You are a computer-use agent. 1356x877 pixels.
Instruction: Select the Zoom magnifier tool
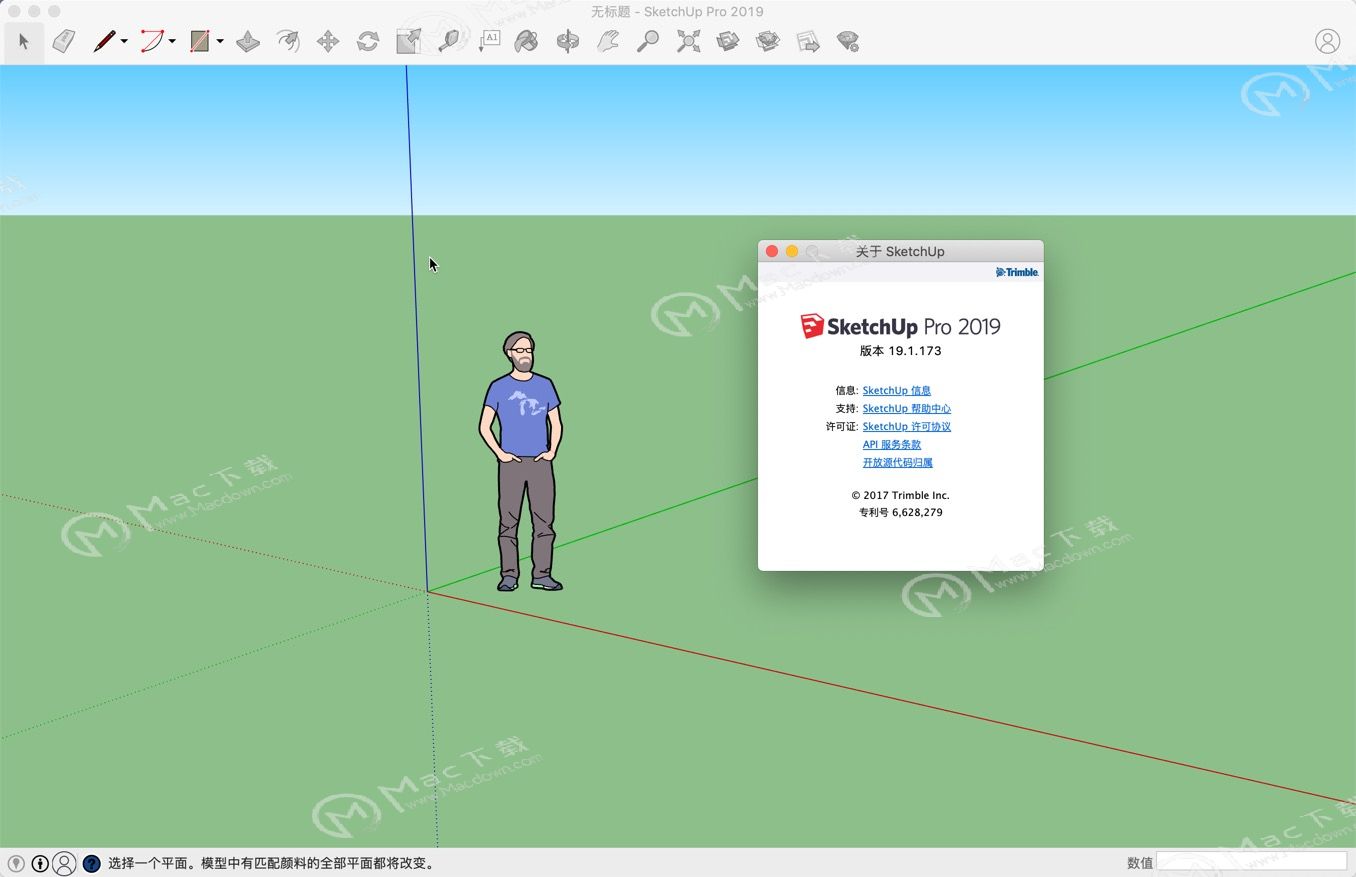648,42
